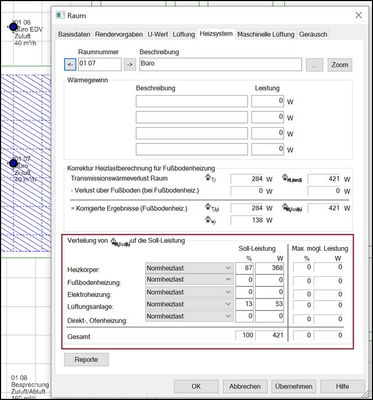Open the Fußbodenheizung Normheizlast dropdown
The width and height of the screenshot is (373, 400).
(189, 280)
